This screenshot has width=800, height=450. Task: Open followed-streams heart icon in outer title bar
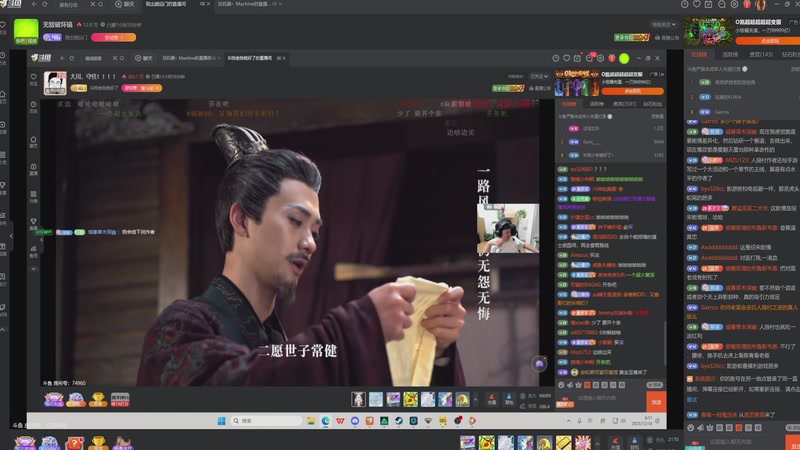click(x=696, y=4)
